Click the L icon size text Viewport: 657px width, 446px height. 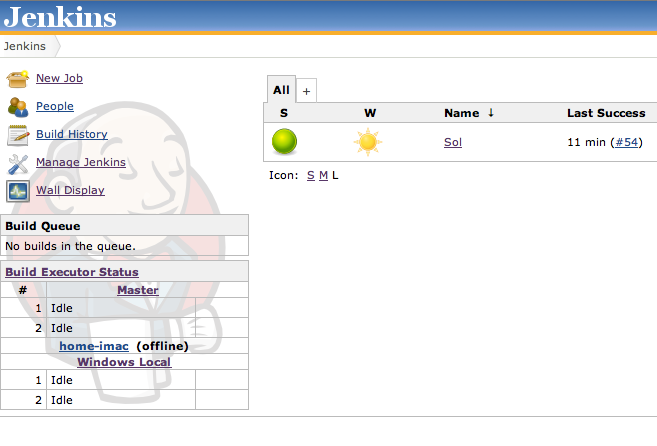[x=335, y=176]
